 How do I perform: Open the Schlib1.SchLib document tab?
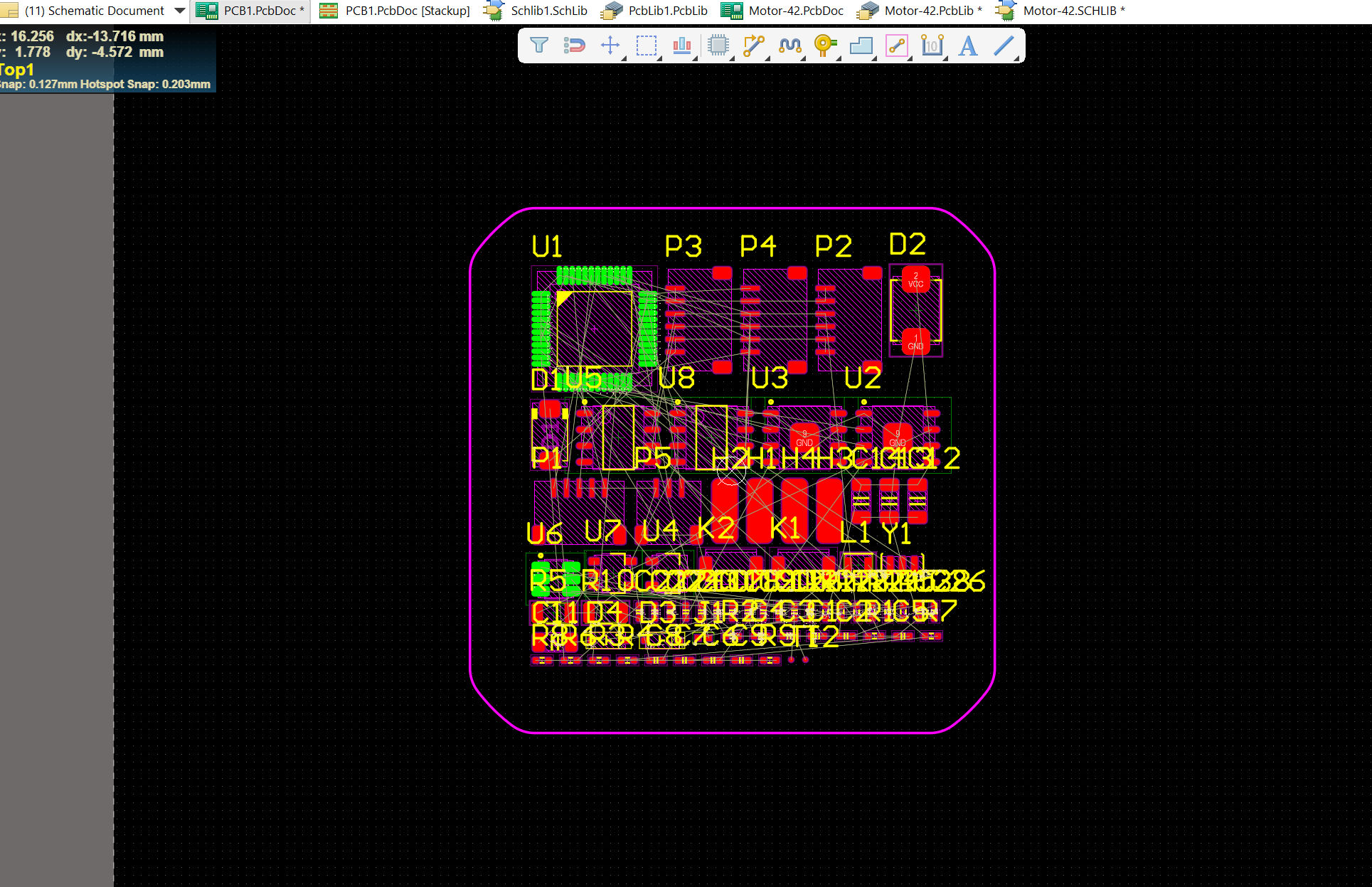pyautogui.click(x=548, y=11)
